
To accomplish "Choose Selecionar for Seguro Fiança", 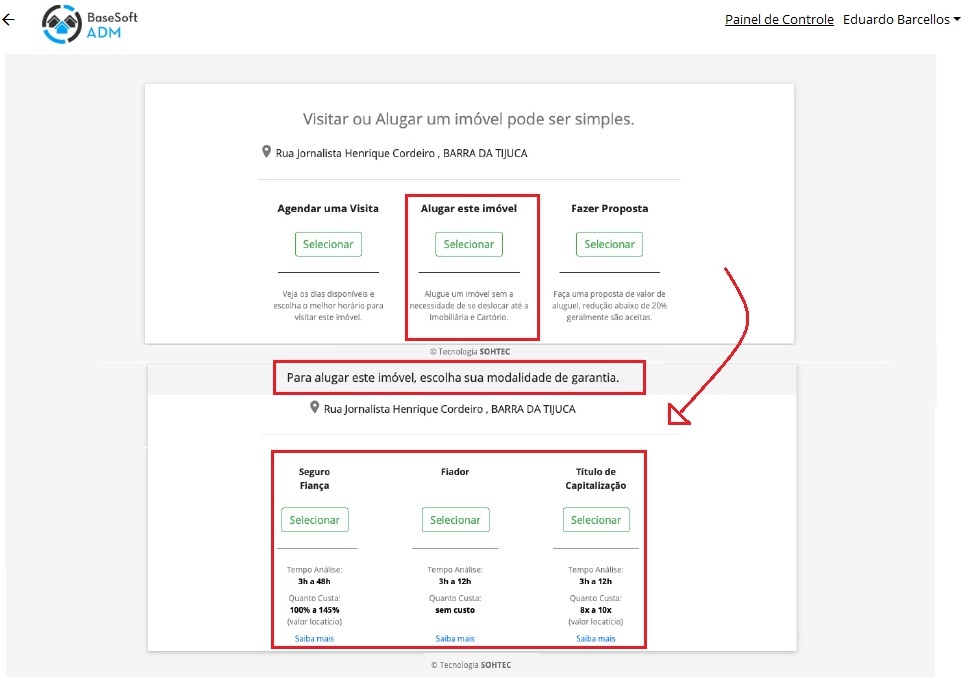I will point(315,520).
